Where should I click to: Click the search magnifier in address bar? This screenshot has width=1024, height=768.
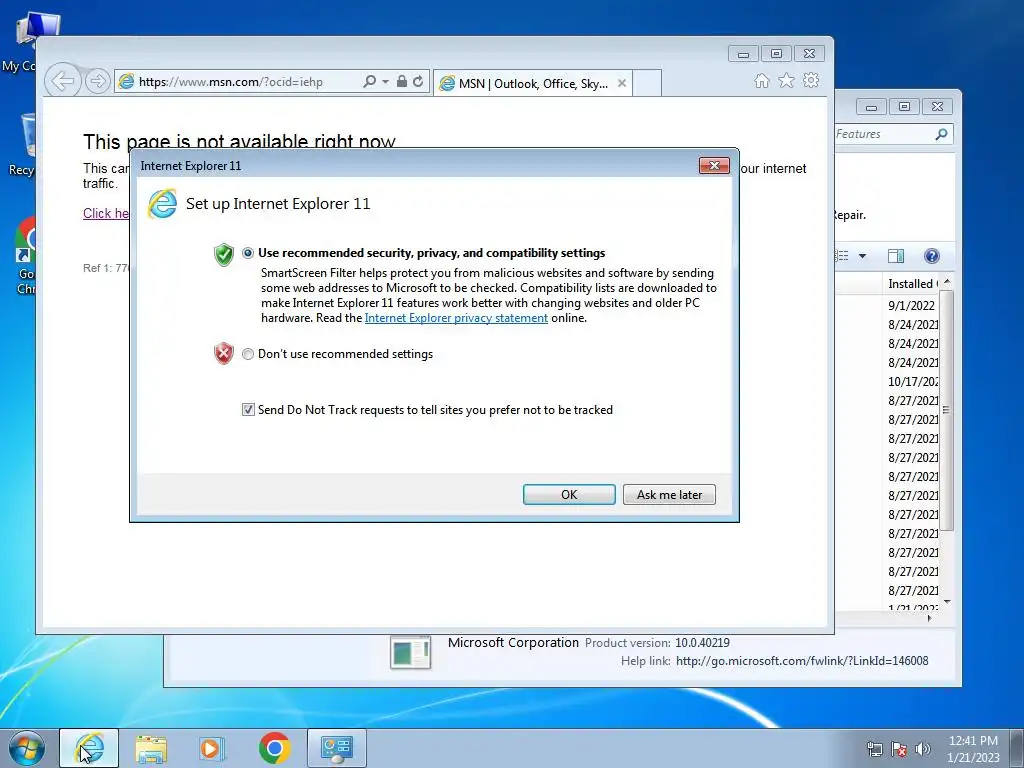click(x=369, y=82)
